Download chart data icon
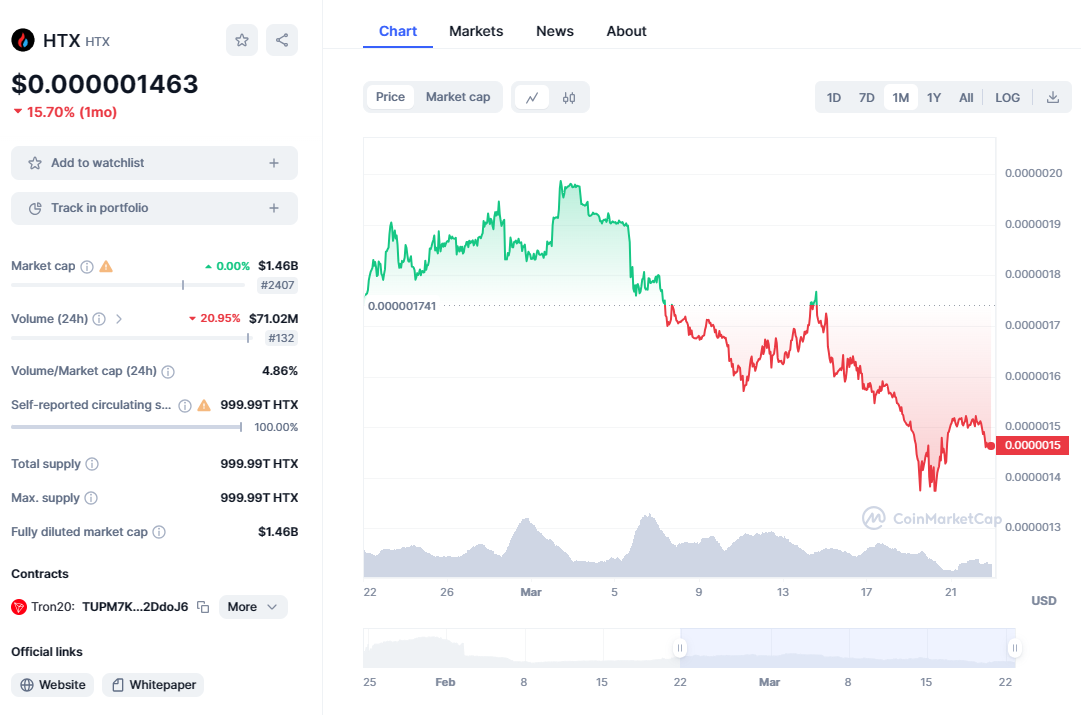The width and height of the screenshot is (1081, 715). coord(1053,97)
